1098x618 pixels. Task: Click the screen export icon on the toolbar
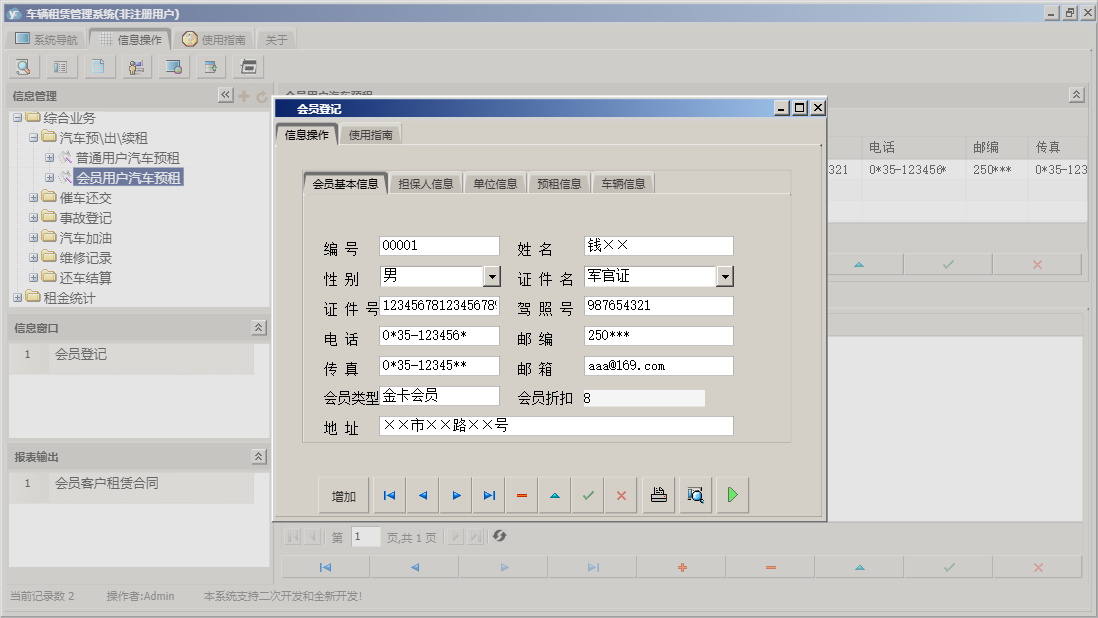[174, 67]
